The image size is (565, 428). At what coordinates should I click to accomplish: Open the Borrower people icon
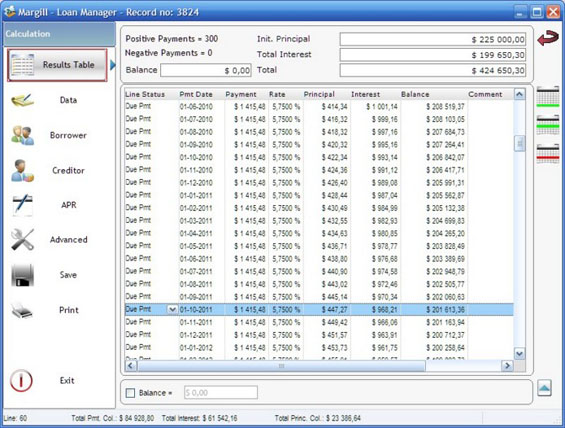[x=22, y=135]
